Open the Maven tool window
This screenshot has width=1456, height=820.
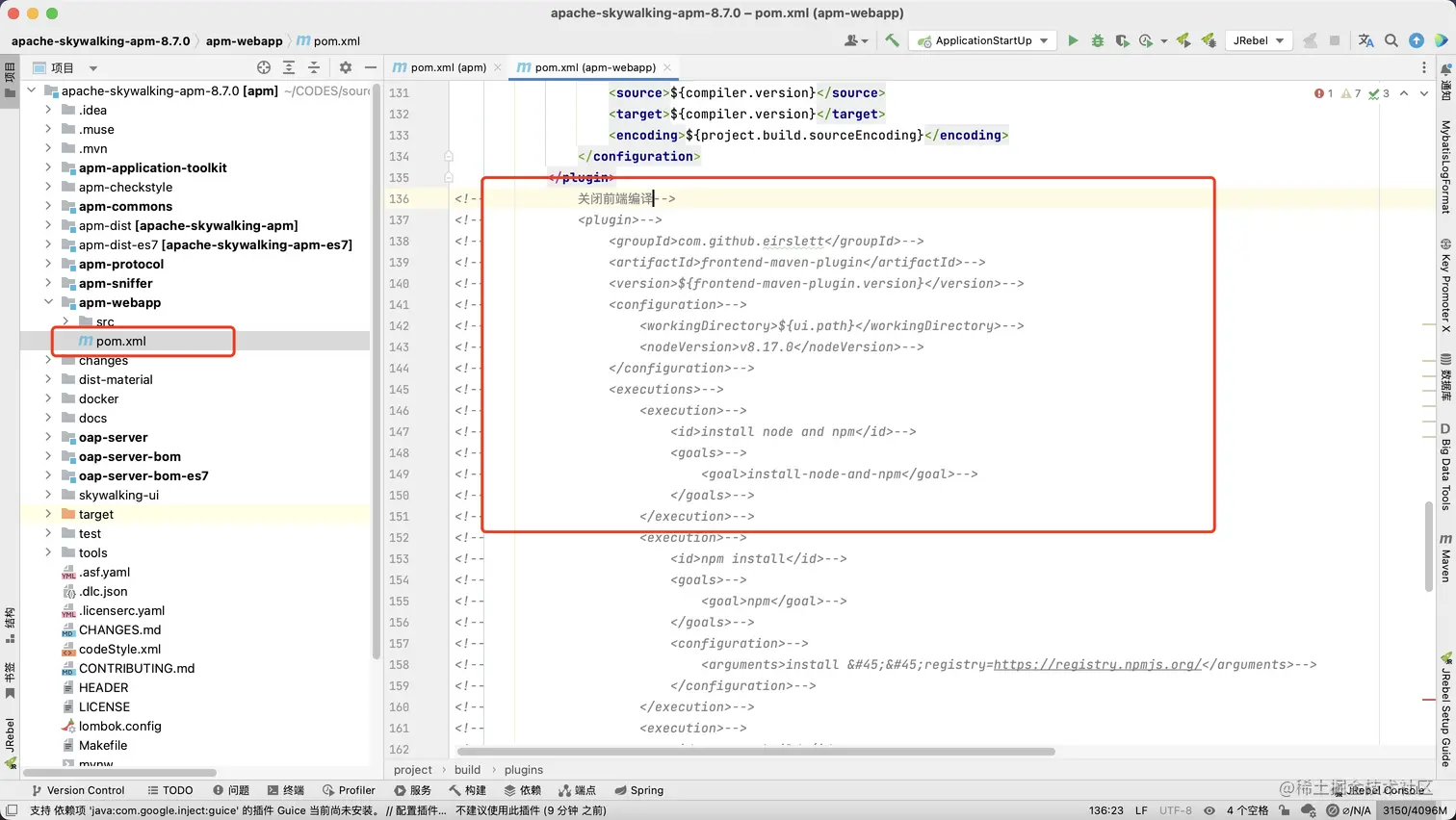click(1445, 558)
